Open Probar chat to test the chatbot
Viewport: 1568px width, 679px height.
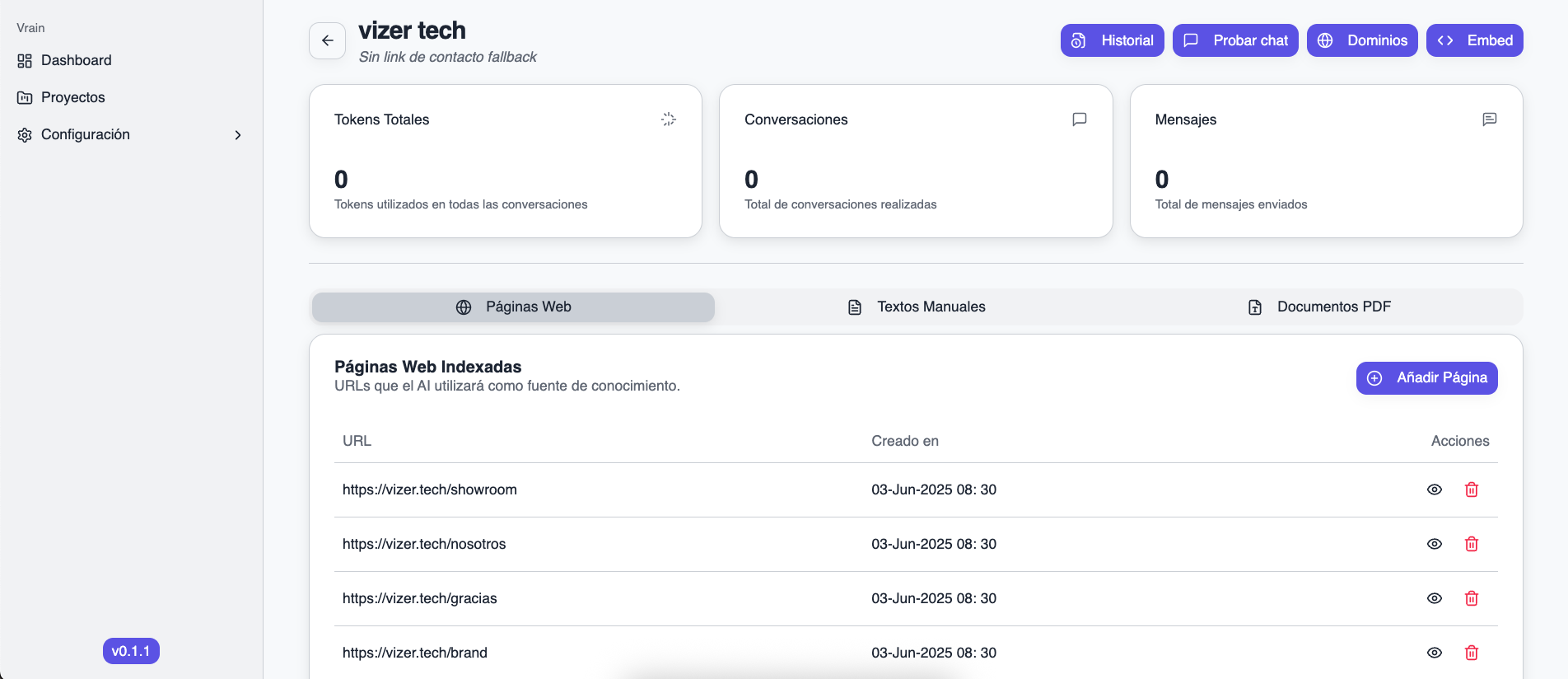coord(1235,40)
